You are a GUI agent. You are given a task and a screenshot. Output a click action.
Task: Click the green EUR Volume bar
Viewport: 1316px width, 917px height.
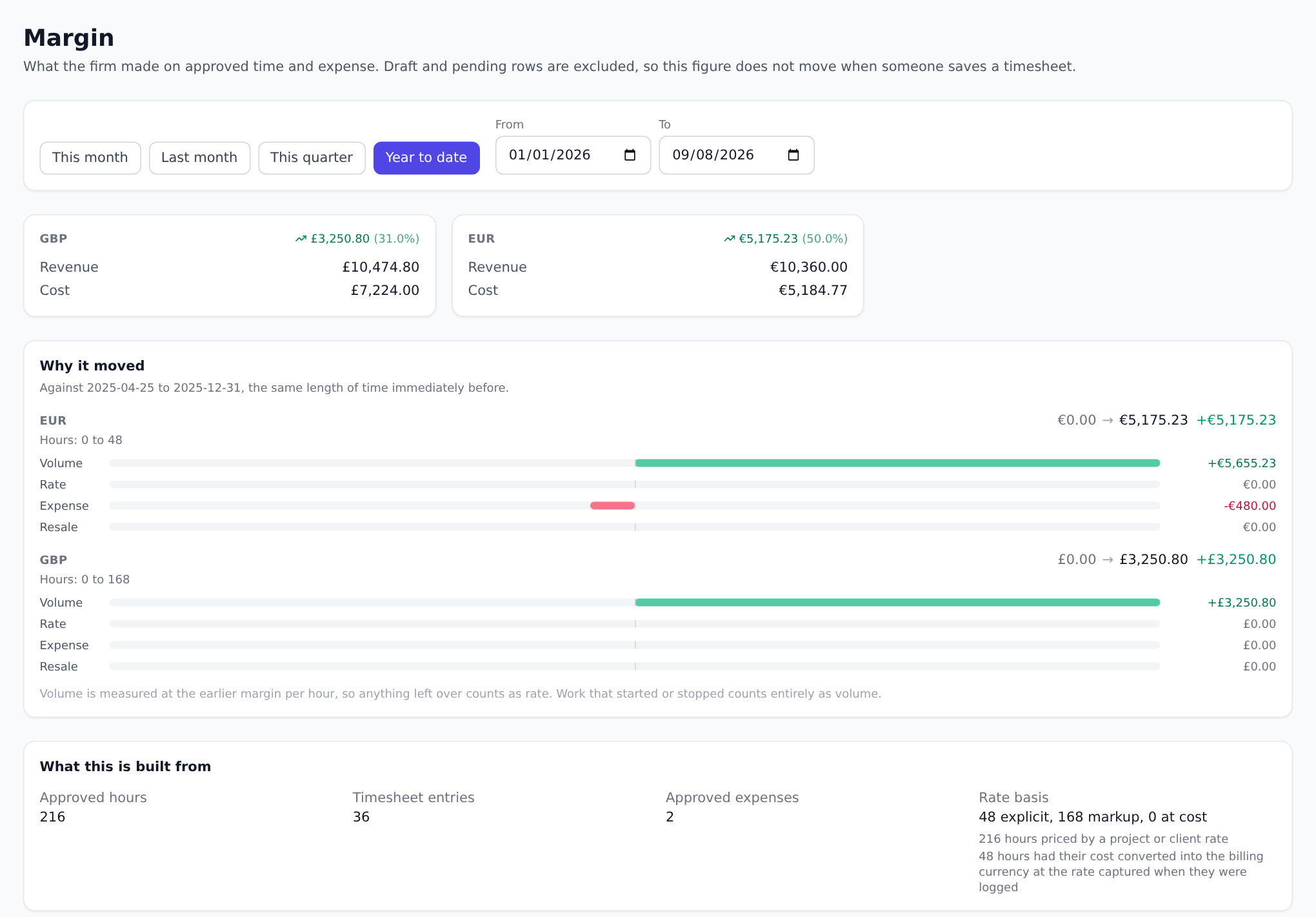coord(897,463)
